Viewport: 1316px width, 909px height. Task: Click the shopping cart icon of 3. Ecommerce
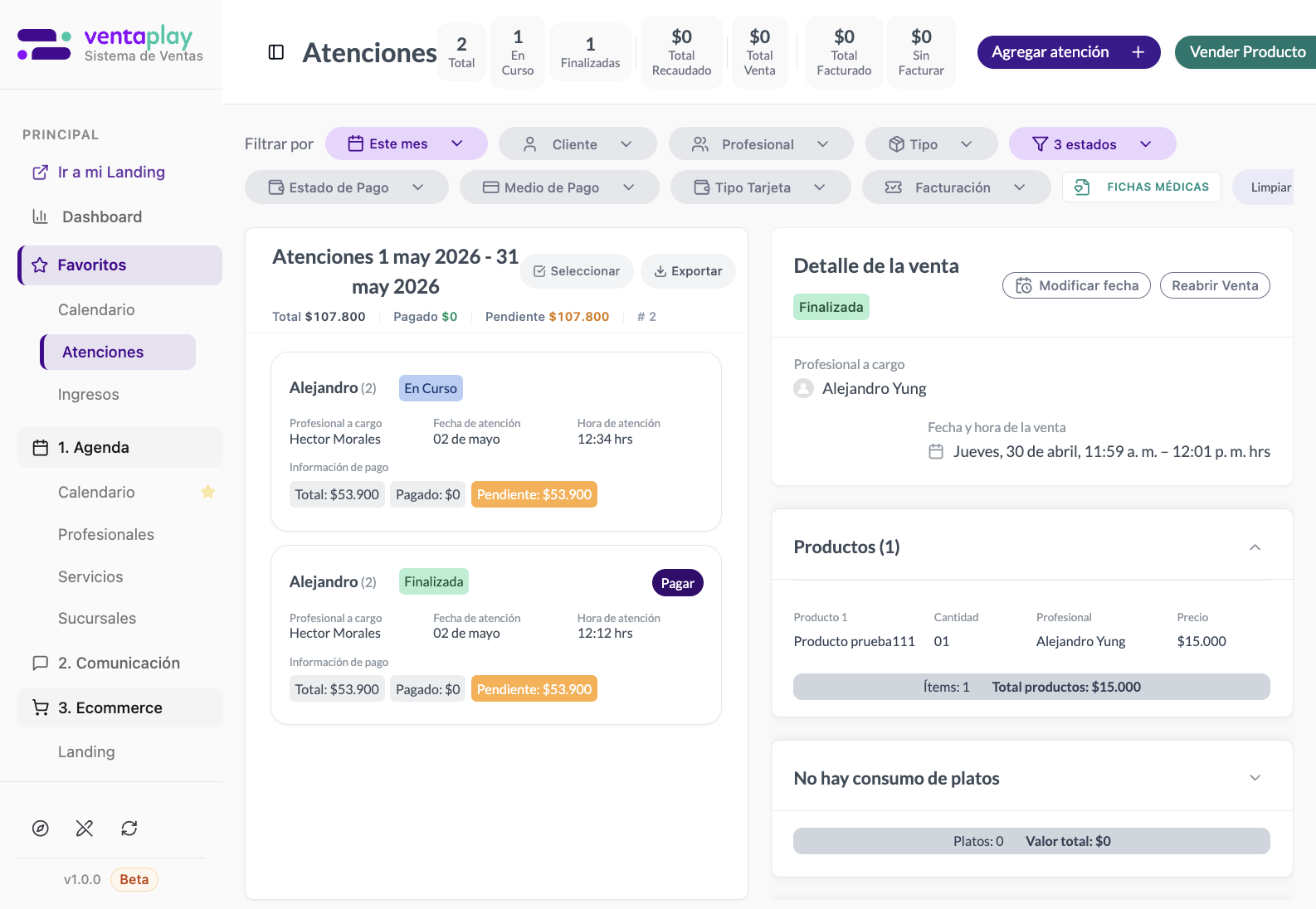tap(41, 707)
